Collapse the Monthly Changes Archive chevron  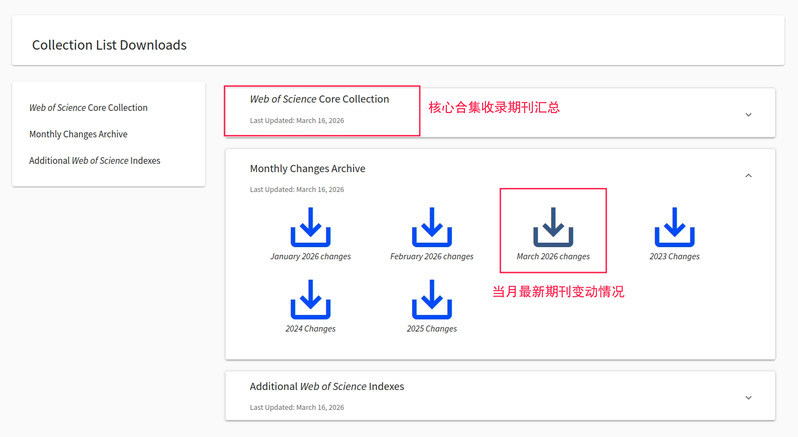point(748,175)
